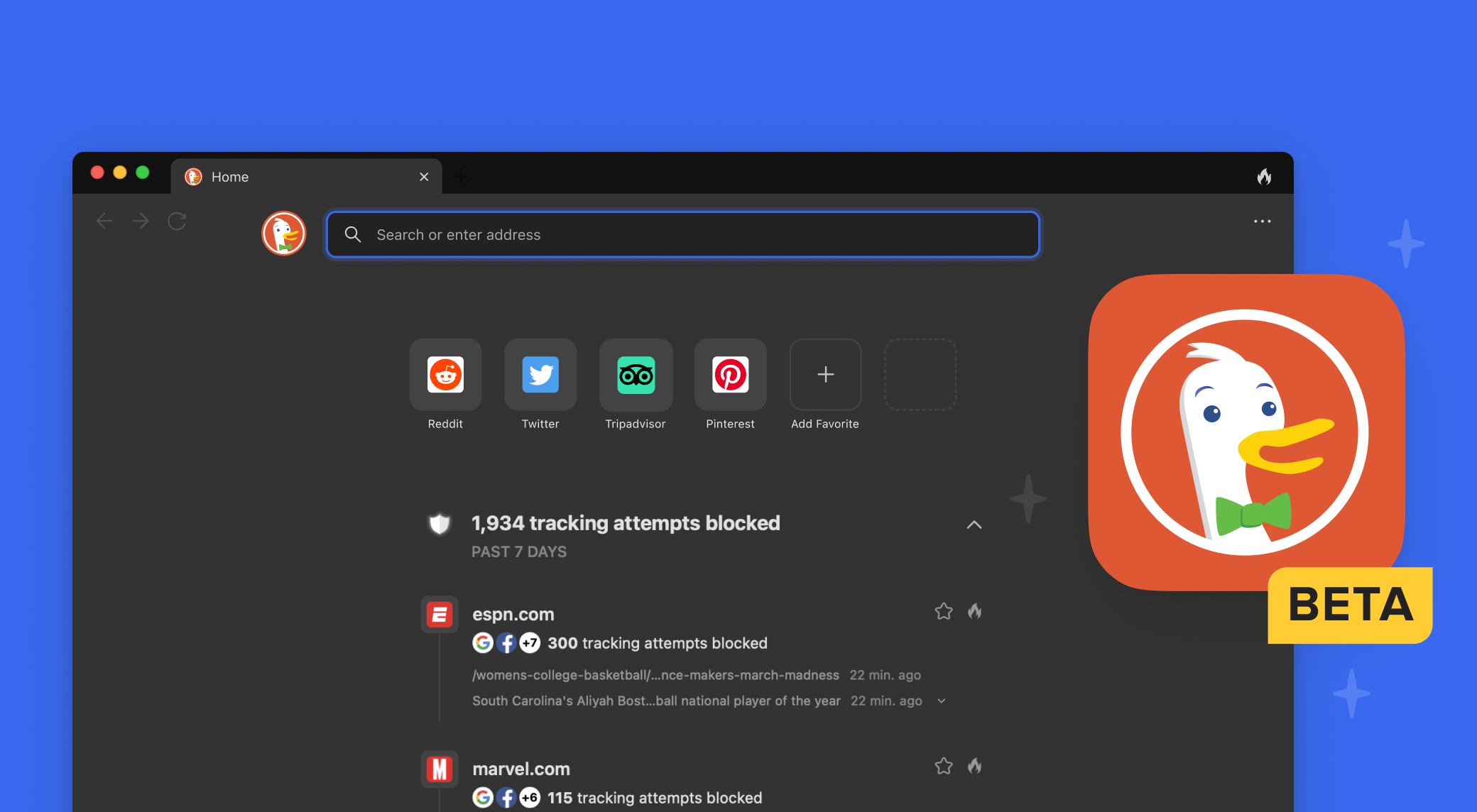Click the DuckDuckGo duck logo icon
Viewport: 1477px width, 812px height.
tap(285, 234)
